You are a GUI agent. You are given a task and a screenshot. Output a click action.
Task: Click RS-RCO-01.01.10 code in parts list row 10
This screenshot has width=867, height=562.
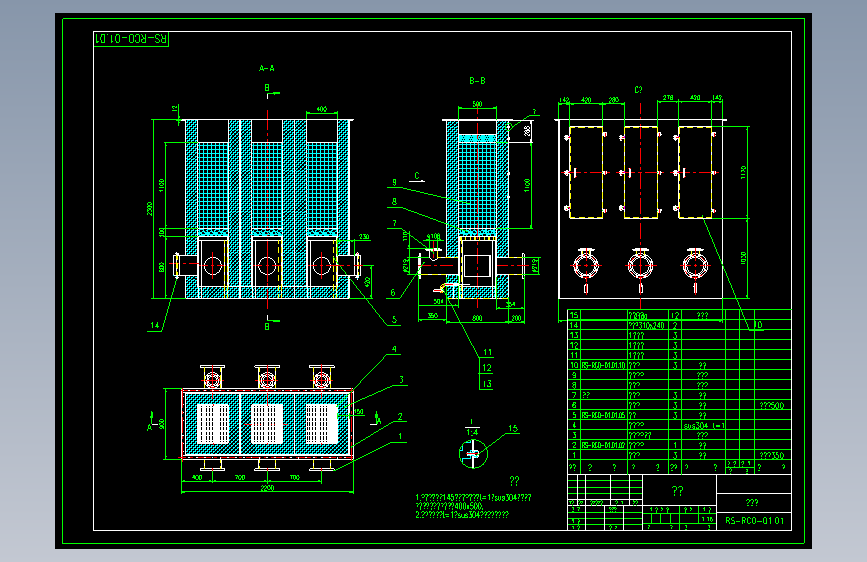tap(604, 365)
